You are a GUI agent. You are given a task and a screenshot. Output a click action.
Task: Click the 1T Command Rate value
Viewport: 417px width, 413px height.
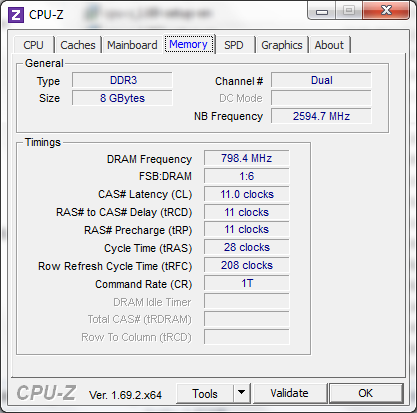pos(247,283)
